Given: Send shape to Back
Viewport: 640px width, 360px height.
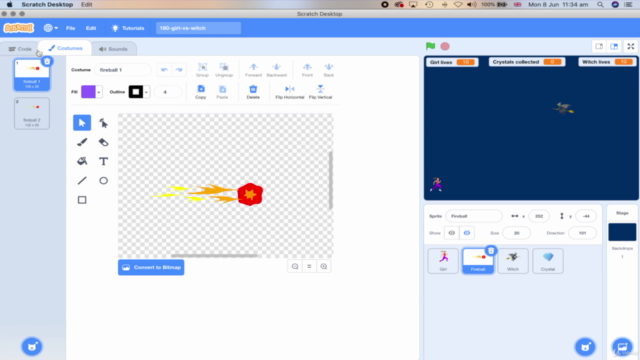Looking at the screenshot, I should tap(329, 70).
